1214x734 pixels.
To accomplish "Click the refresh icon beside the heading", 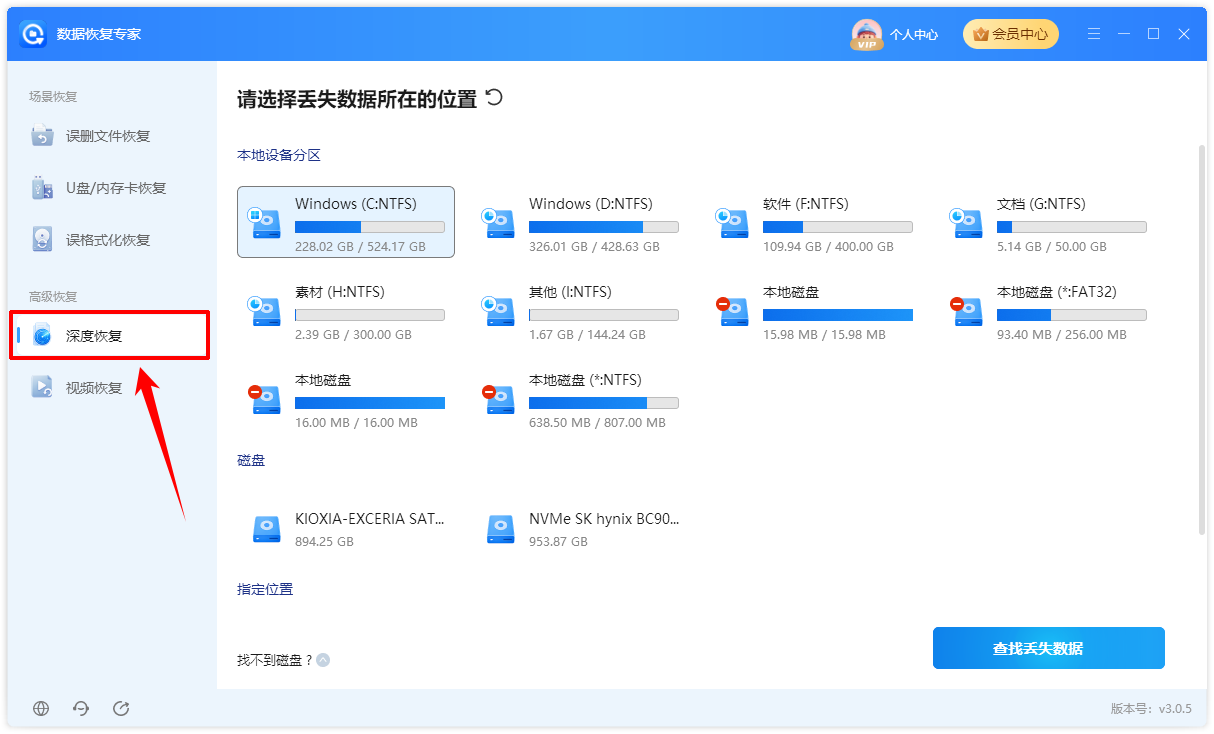I will [494, 97].
